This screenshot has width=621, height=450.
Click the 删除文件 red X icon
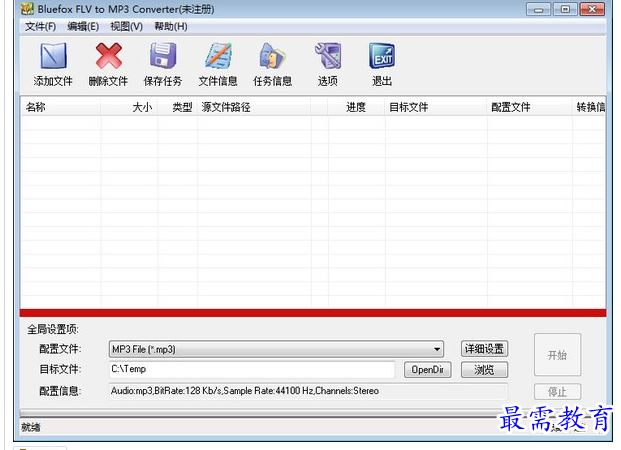(109, 56)
